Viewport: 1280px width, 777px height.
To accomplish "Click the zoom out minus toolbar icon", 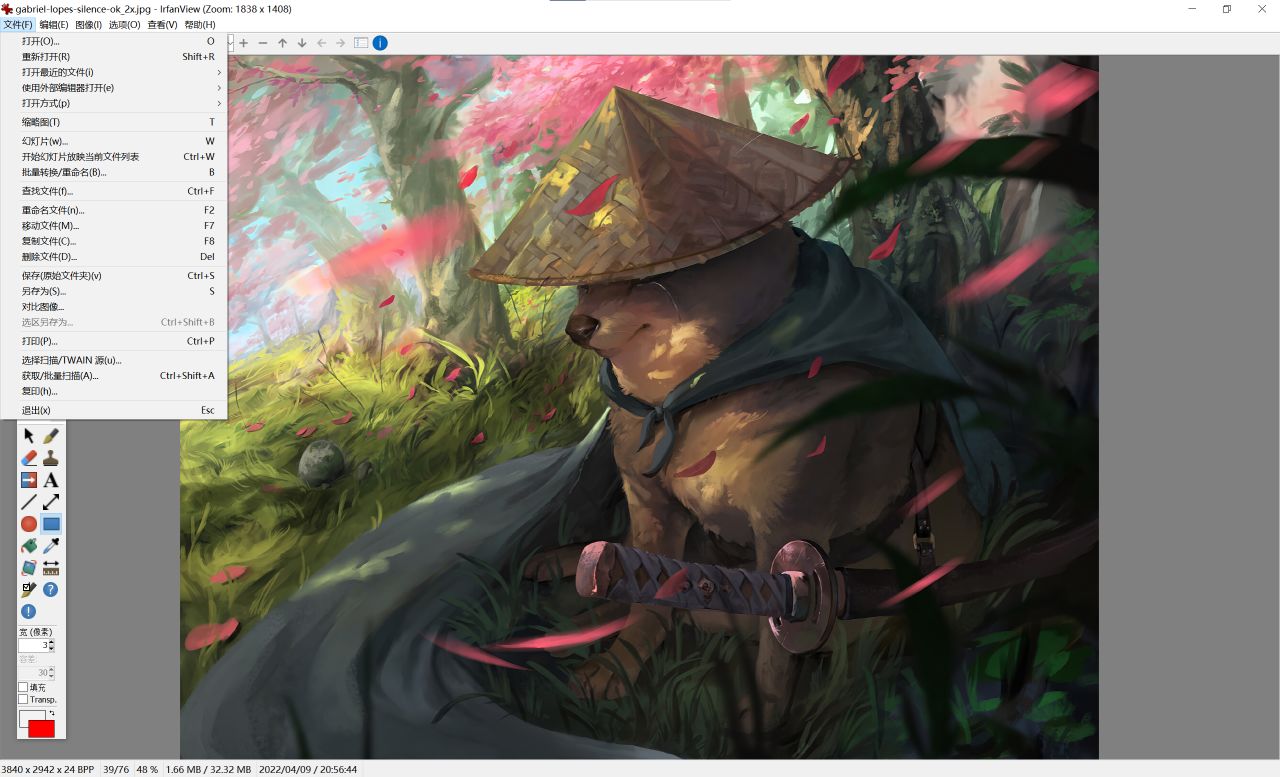I will (263, 43).
